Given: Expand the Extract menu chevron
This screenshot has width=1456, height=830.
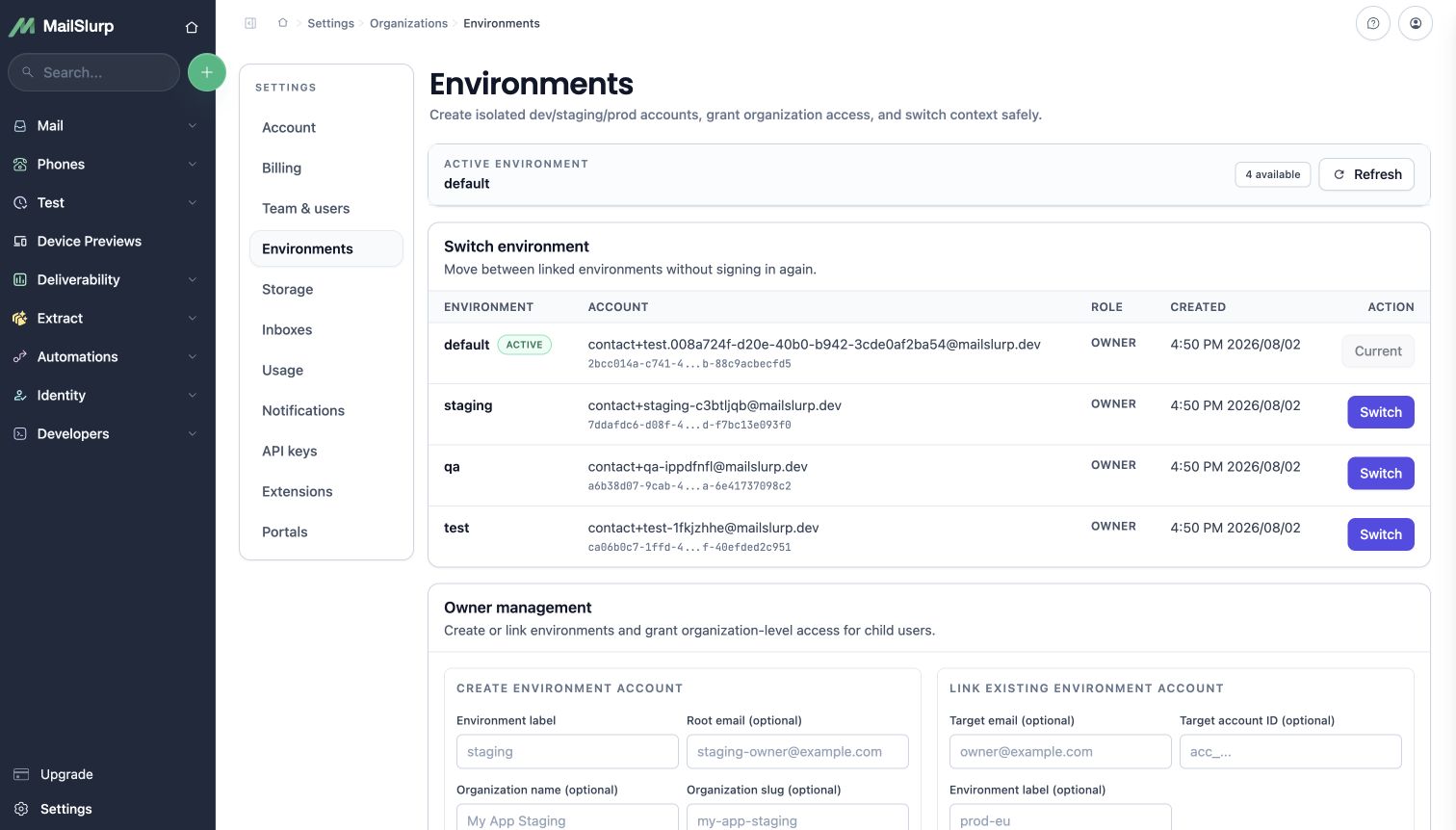Looking at the screenshot, I should click(193, 318).
